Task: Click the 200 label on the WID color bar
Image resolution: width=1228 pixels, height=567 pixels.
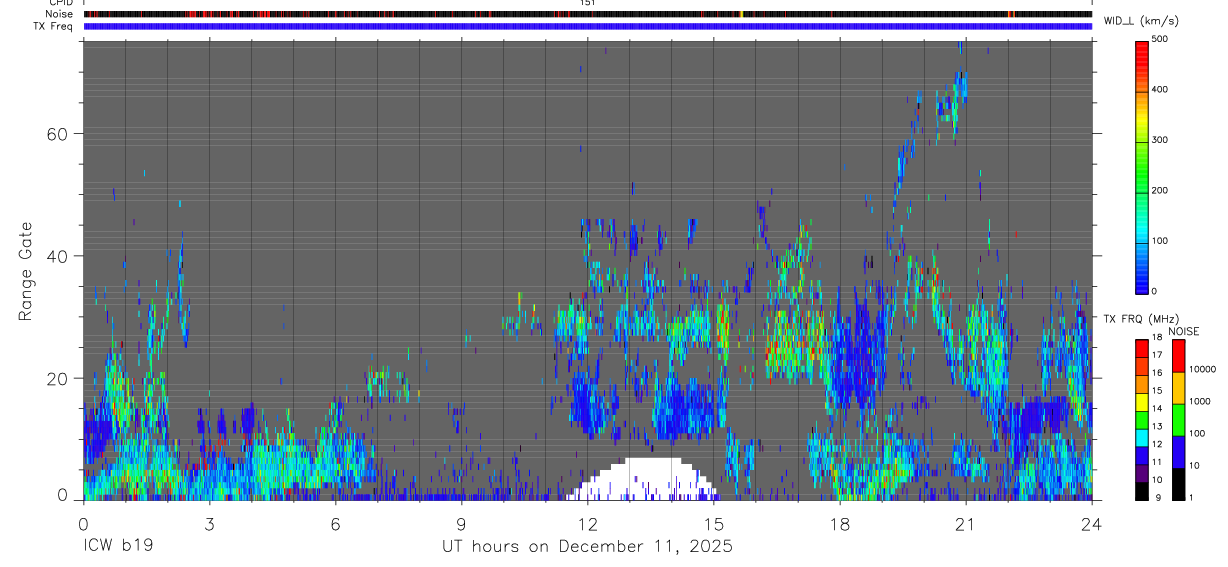Action: coord(1160,190)
